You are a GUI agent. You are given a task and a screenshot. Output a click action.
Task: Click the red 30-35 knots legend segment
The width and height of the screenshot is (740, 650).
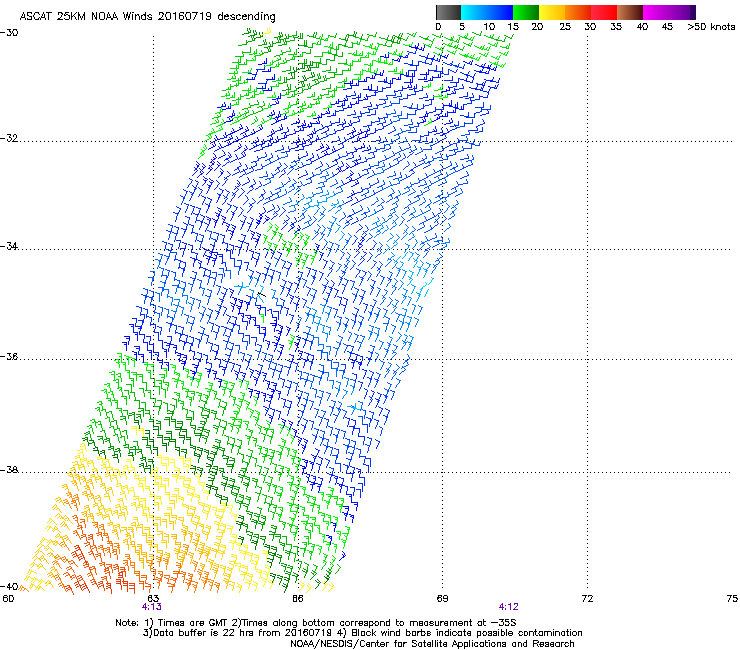tap(604, 12)
